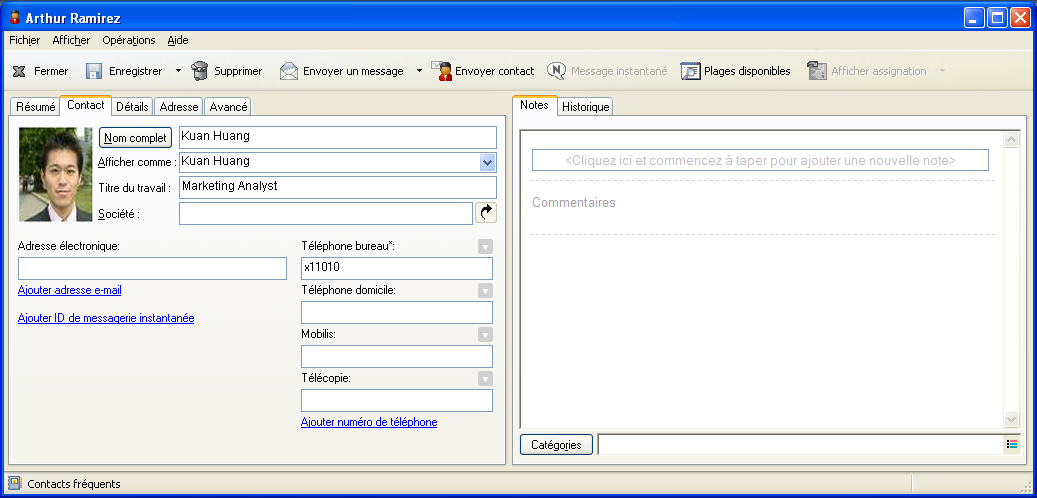Image resolution: width=1037 pixels, height=498 pixels.
Task: Click the Plages disponibles toolbar label
Action: click(747, 71)
